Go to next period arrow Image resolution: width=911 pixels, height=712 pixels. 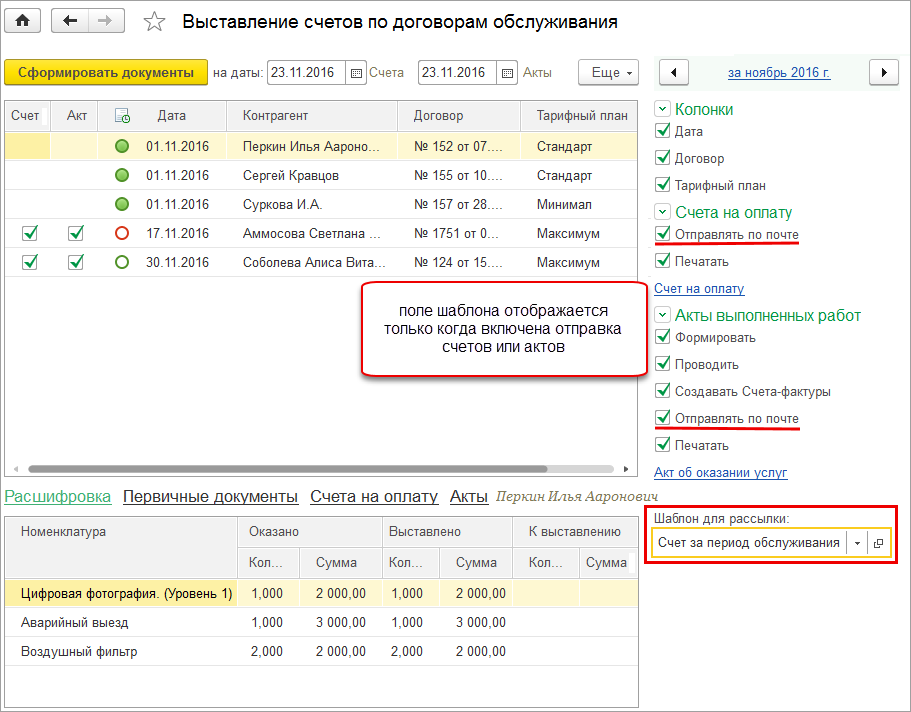tap(884, 73)
